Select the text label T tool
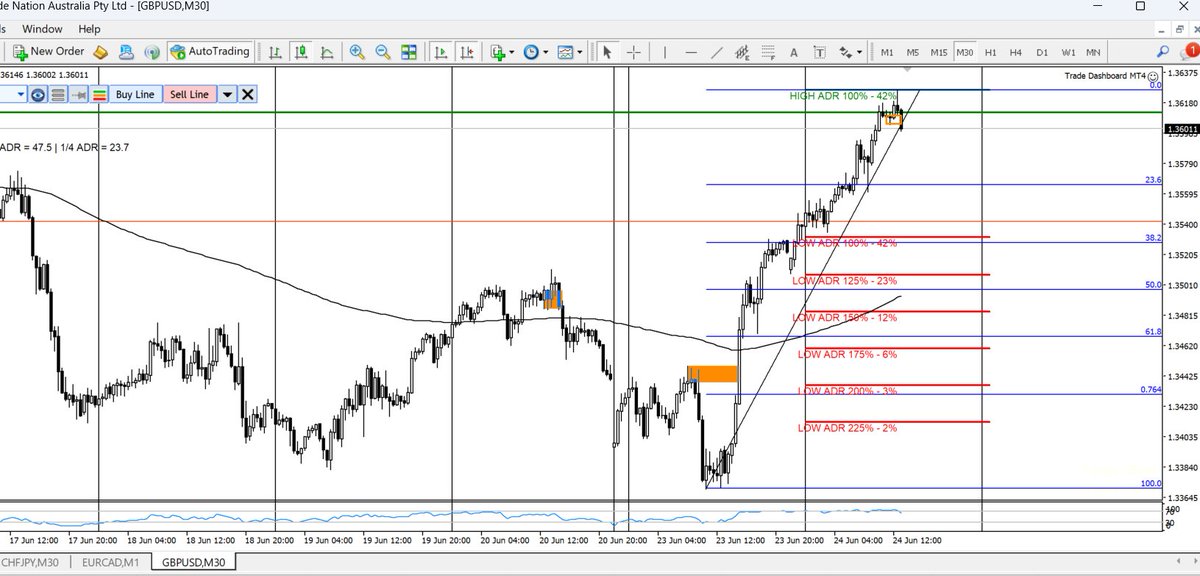This screenshot has height=576, width=1200. (822, 51)
